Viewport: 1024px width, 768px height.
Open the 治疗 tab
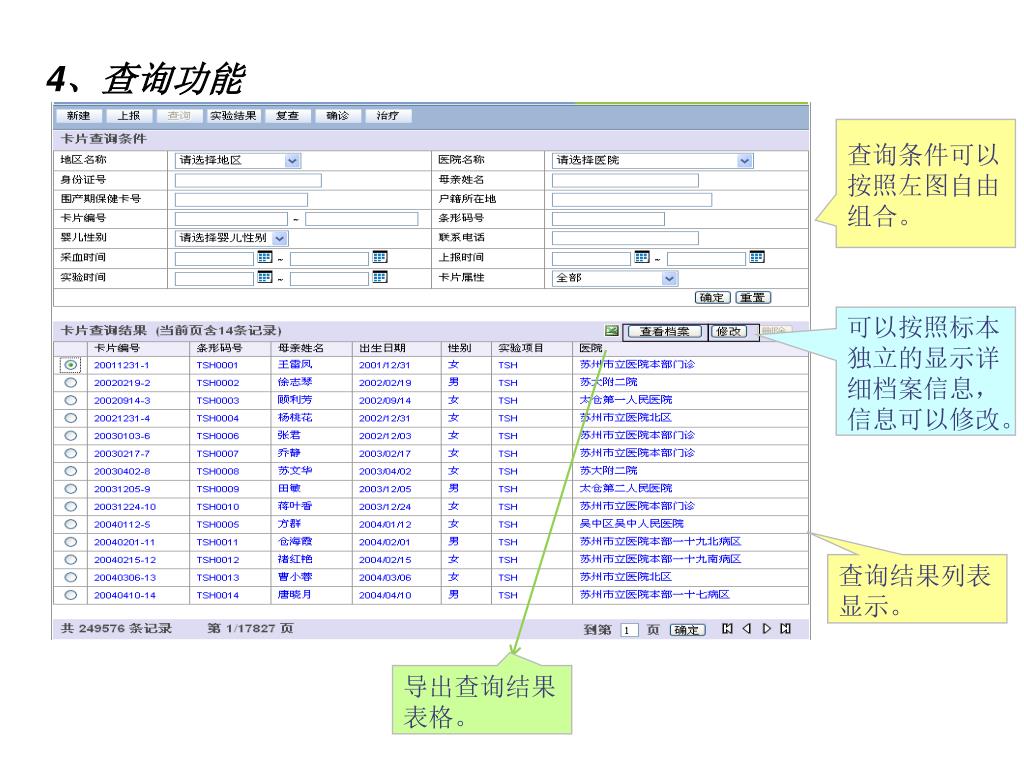387,116
